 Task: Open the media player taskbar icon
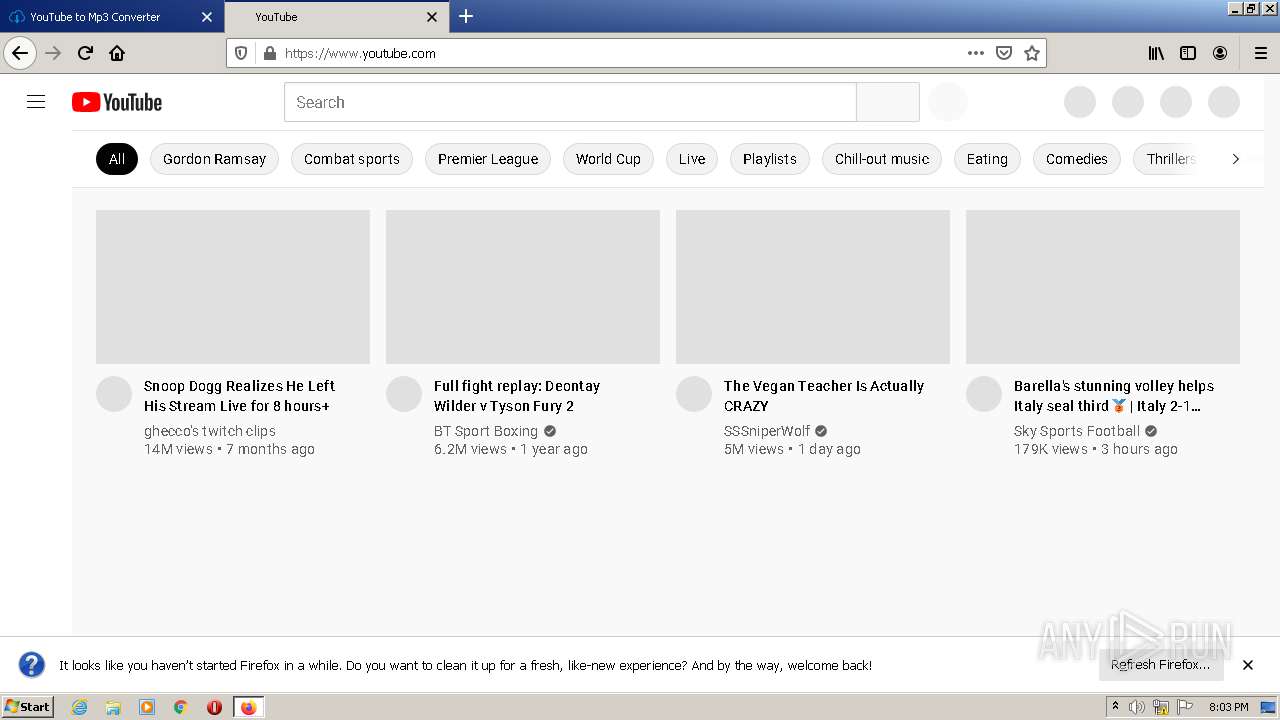tap(147, 707)
